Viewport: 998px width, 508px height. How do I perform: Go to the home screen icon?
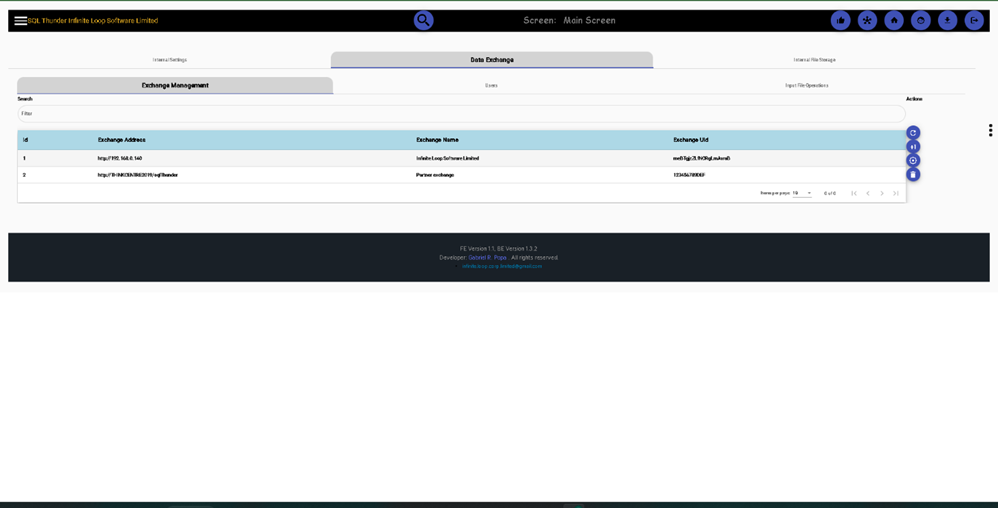[894, 20]
